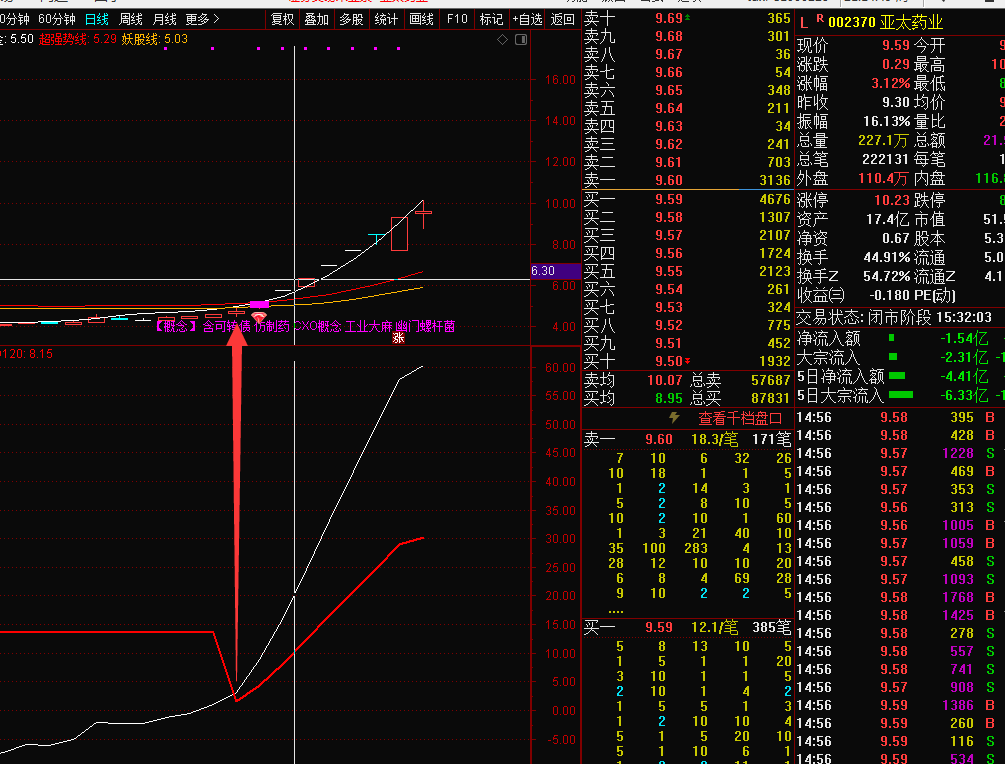The height and width of the screenshot is (764, 1005).
Task: Click the 换手 value 44.91%
Action: tap(886, 257)
